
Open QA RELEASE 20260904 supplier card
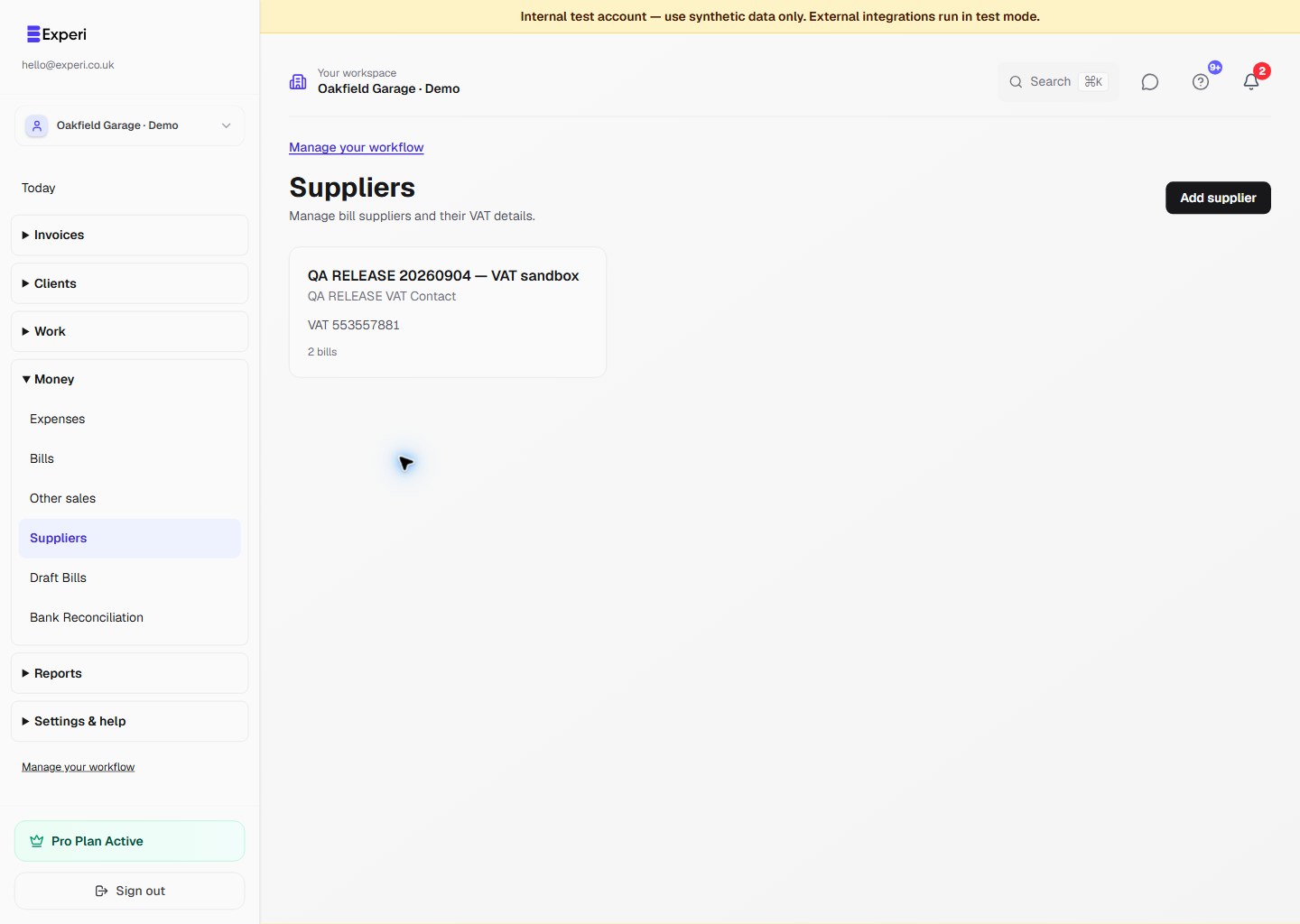(448, 312)
